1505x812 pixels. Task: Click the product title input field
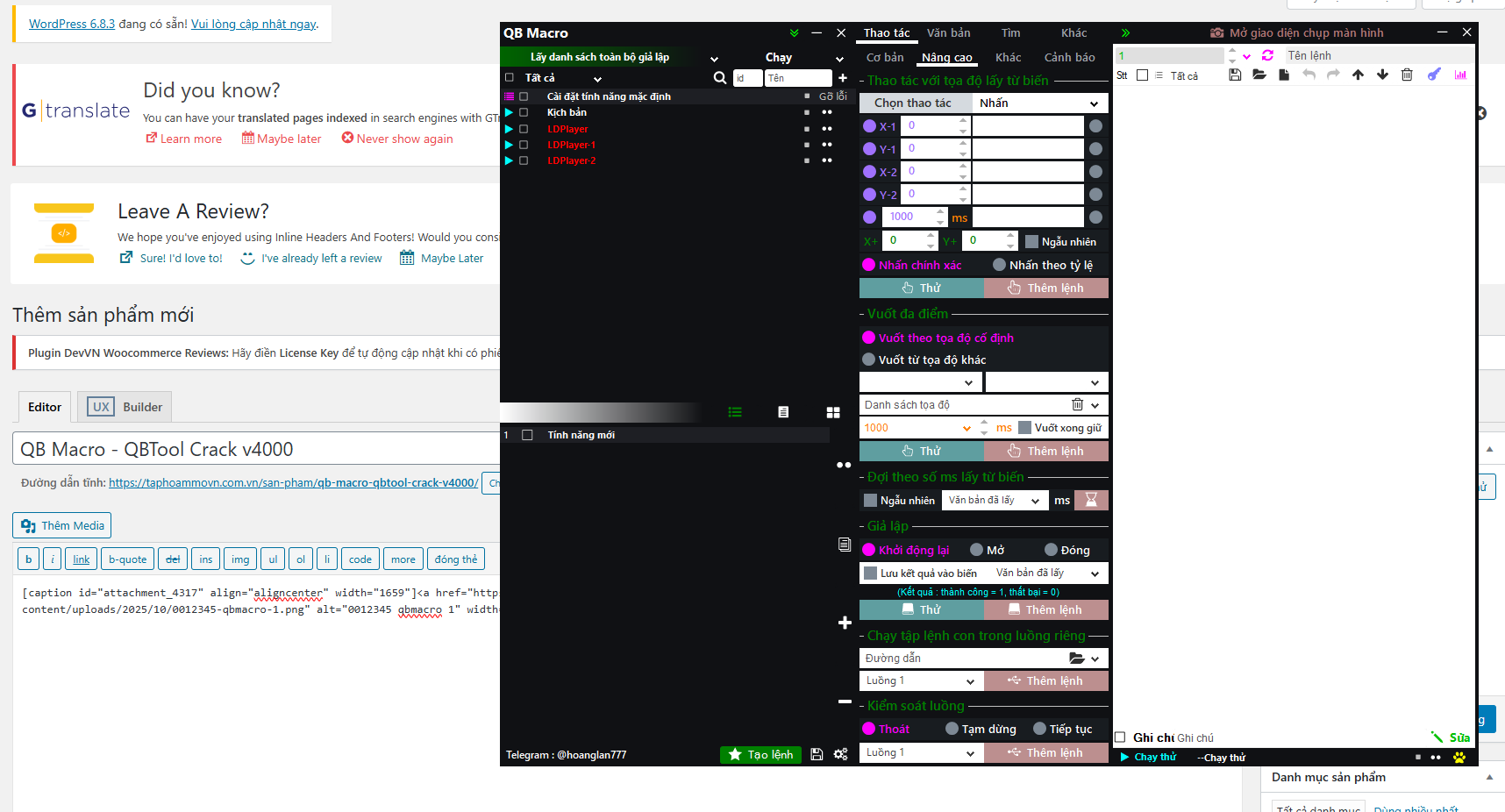coord(256,449)
